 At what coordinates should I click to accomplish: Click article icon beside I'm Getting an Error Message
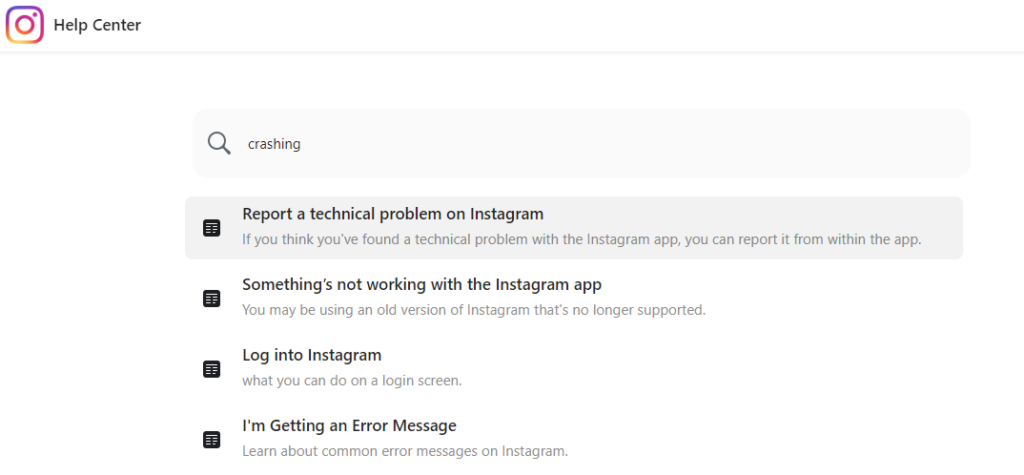click(212, 440)
